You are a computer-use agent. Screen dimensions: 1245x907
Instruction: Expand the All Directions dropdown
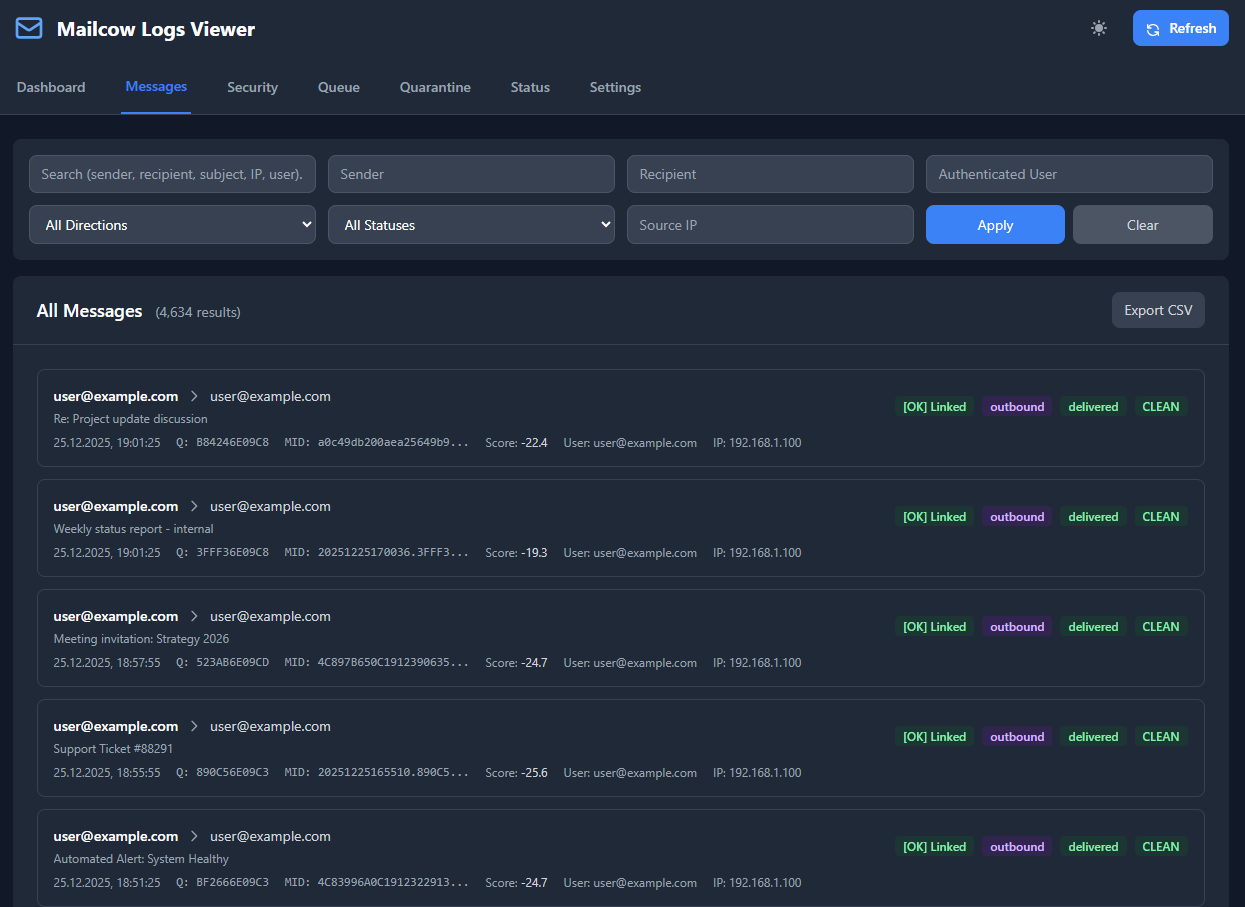click(172, 225)
